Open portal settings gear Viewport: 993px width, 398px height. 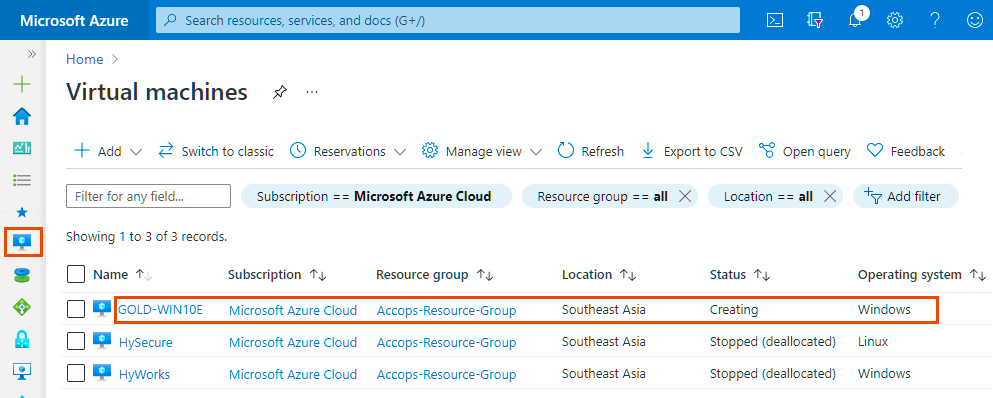(x=895, y=20)
